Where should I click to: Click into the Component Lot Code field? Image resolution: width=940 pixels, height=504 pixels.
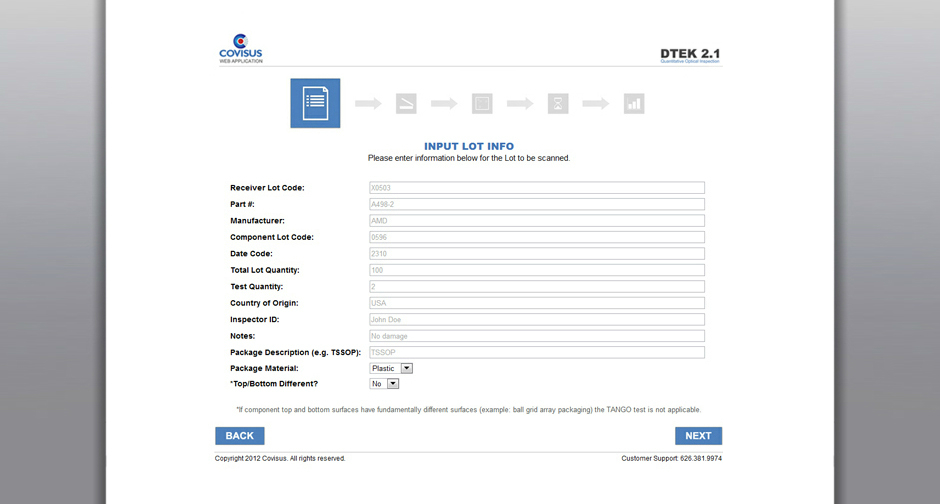[x=537, y=237]
